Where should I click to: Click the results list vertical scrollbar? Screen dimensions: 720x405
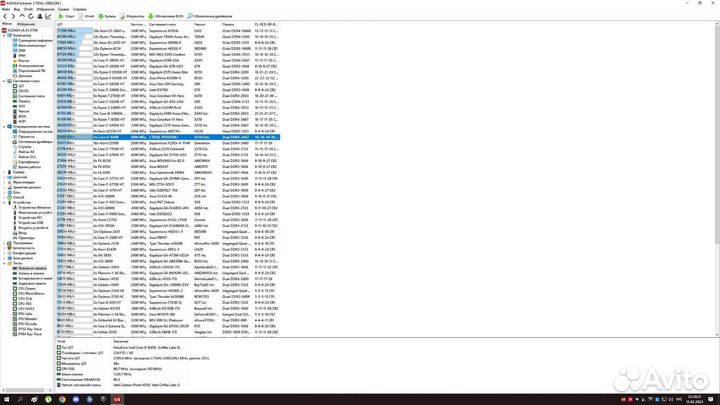(716, 150)
